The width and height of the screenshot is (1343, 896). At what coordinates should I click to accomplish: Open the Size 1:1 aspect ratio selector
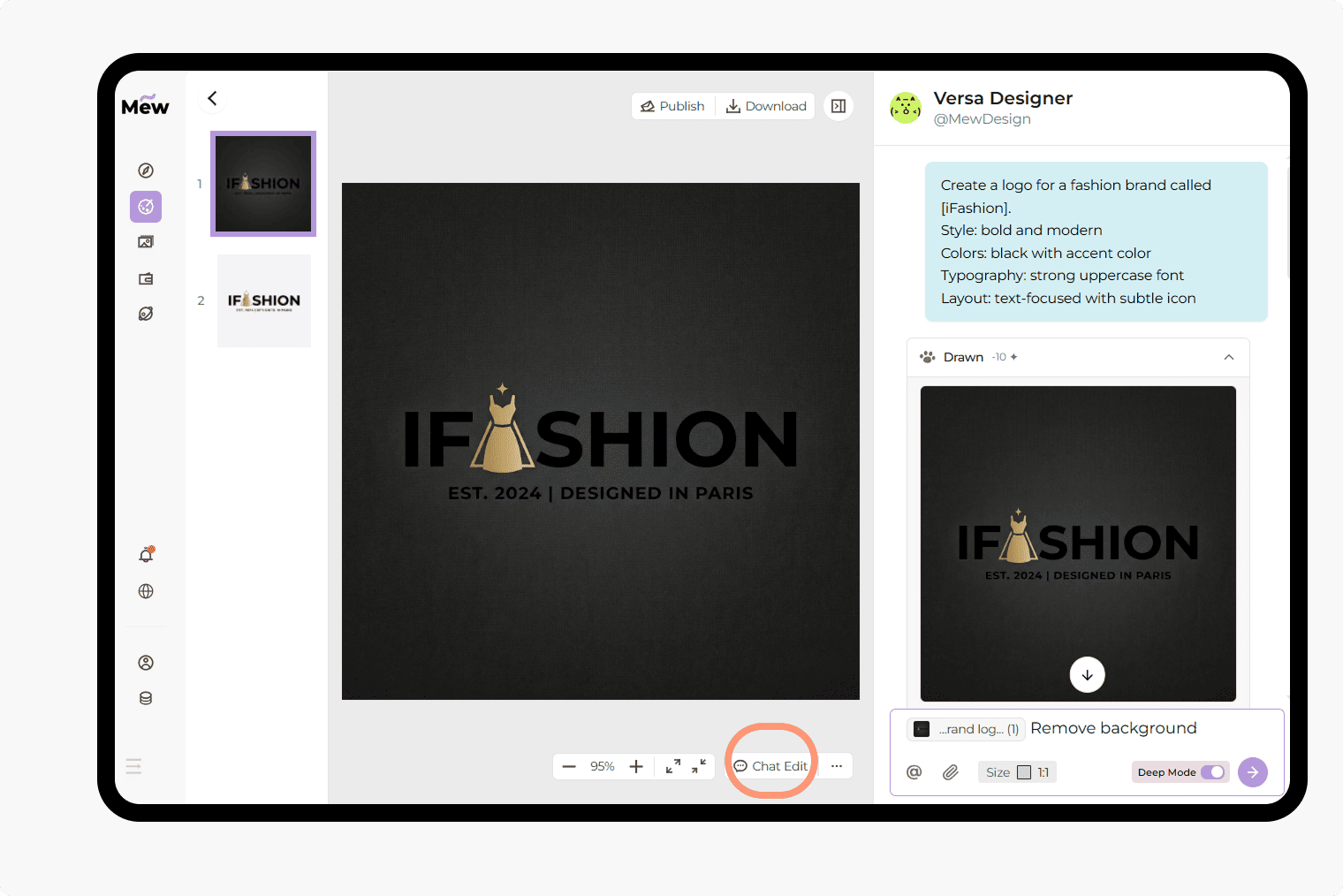coord(1017,772)
